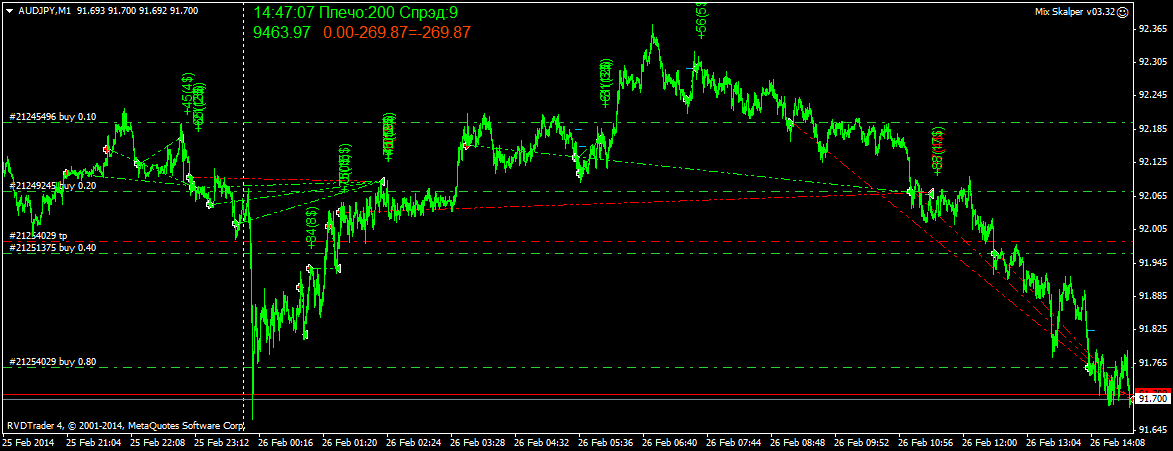Click time axis label 26 Feb 01:20
1173x451 pixels.
[349, 444]
